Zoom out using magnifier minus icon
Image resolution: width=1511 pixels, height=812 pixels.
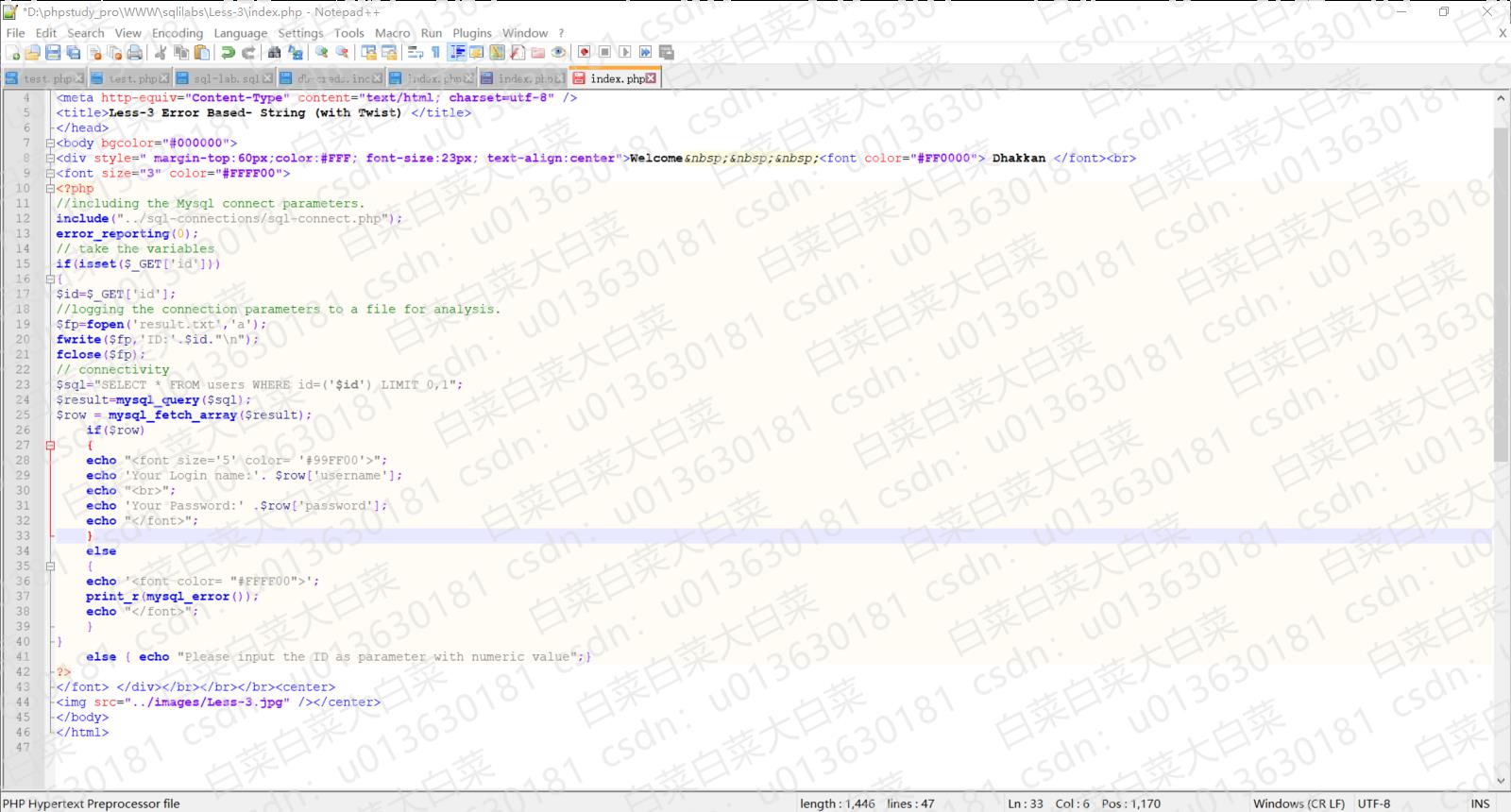342,52
